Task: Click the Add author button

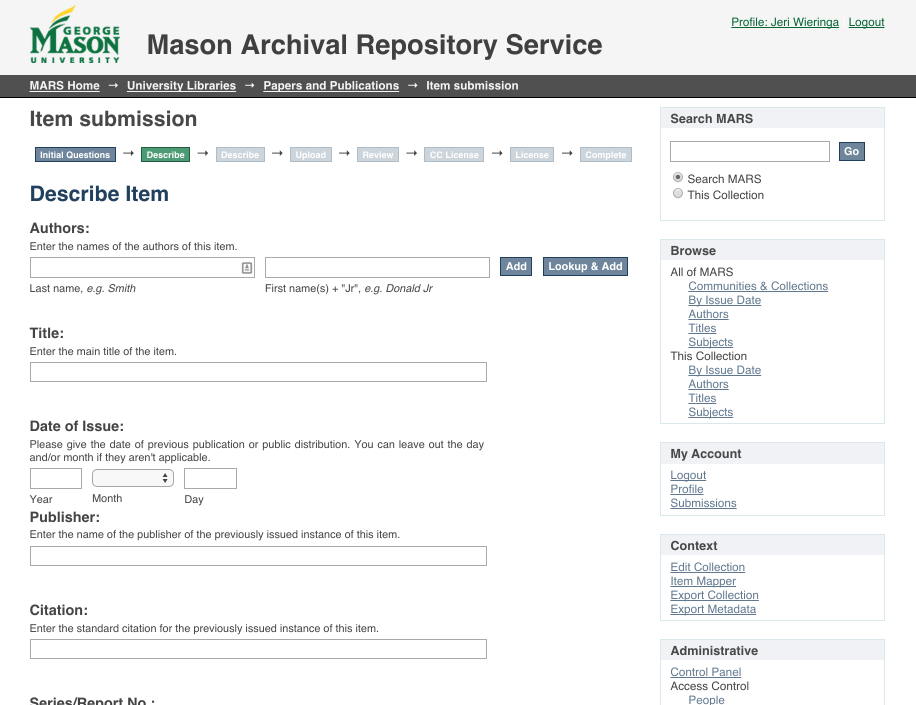Action: coord(516,266)
